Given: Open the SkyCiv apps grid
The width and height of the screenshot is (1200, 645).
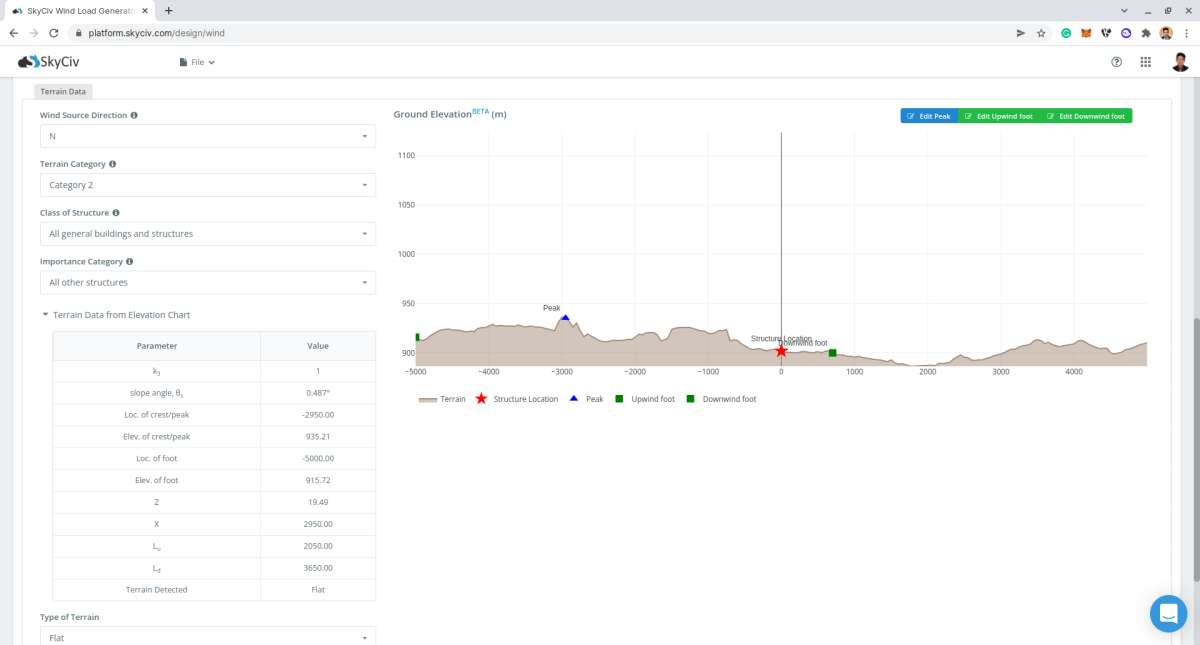Looking at the screenshot, I should pyautogui.click(x=1145, y=61).
